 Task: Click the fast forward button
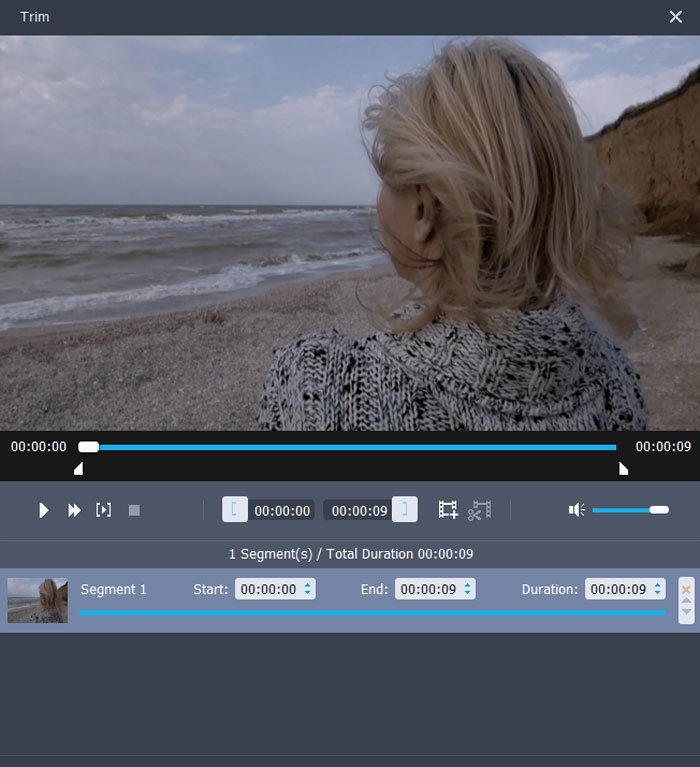(x=74, y=510)
